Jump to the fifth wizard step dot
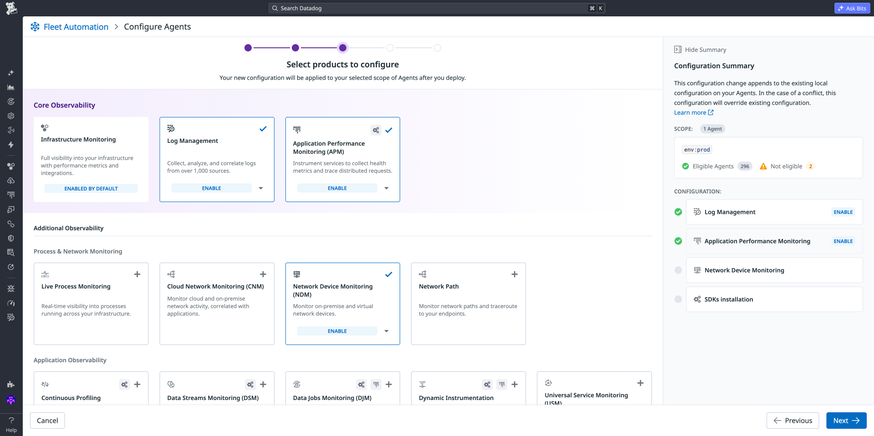 point(438,48)
